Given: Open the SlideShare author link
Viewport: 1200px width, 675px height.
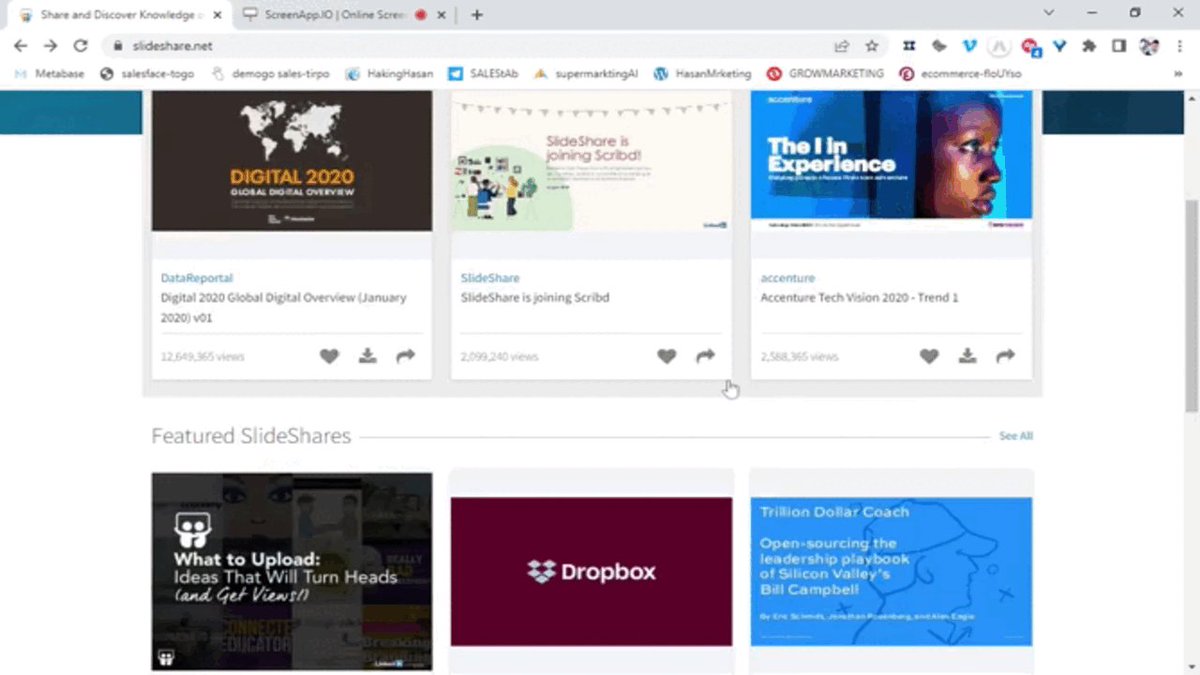Looking at the screenshot, I should [490, 278].
